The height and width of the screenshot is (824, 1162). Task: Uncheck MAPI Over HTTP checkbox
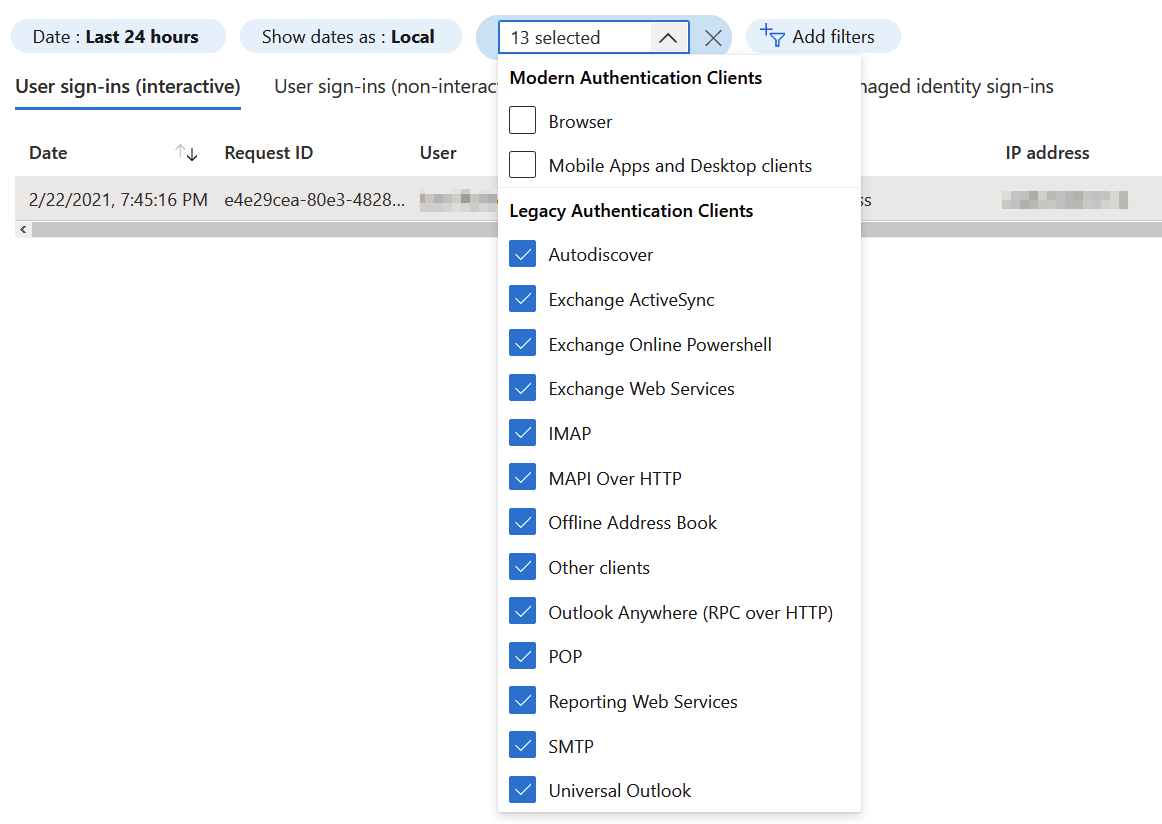point(522,477)
